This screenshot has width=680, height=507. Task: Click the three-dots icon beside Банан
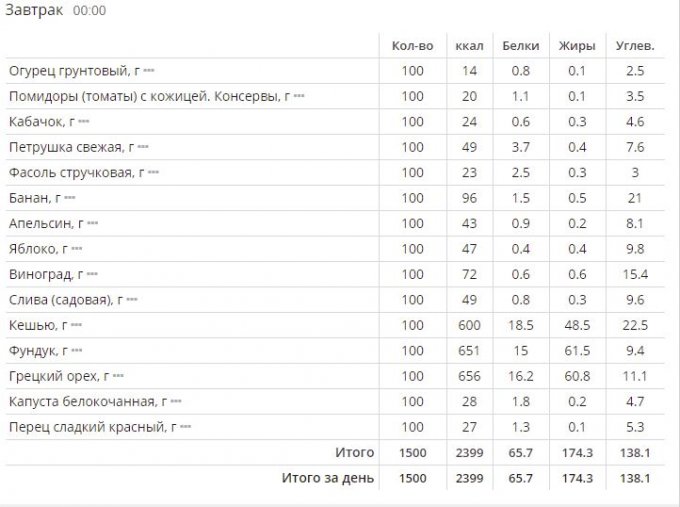tap(70, 198)
